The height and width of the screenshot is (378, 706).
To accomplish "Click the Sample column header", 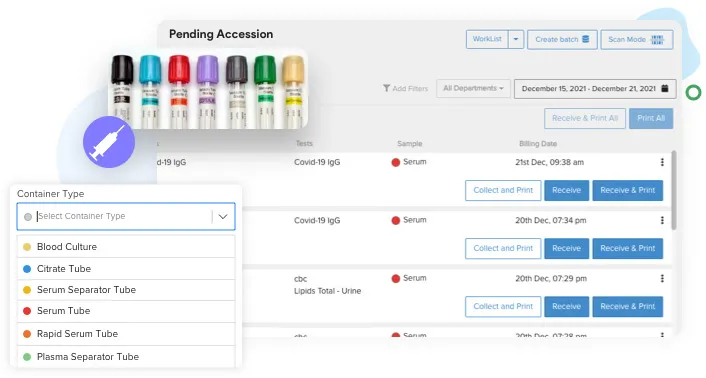I will (x=409, y=144).
